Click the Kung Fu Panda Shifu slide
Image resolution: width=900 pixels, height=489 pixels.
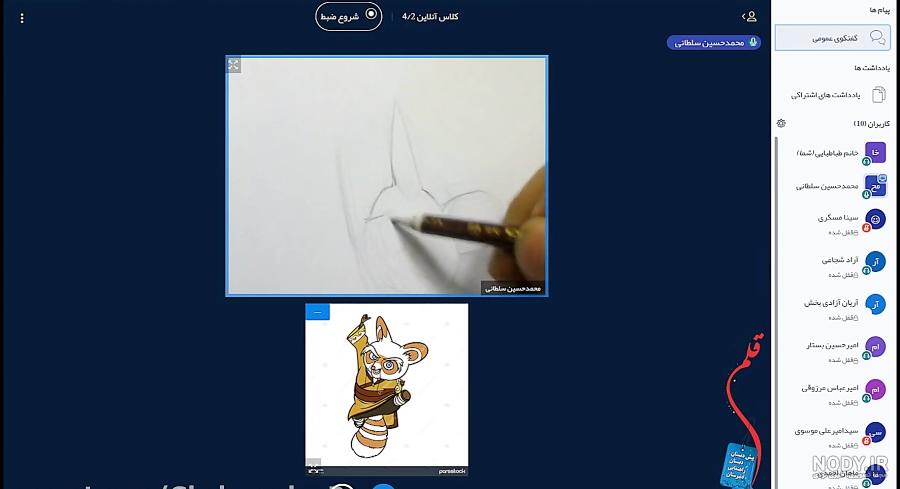coord(386,385)
